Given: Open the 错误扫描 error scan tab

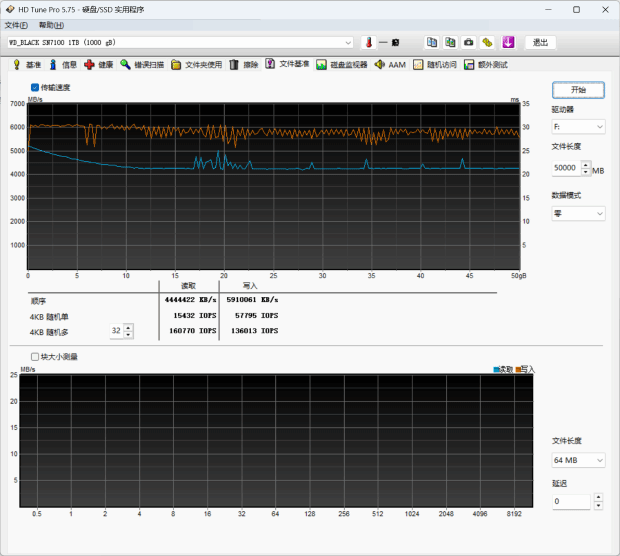Looking at the screenshot, I should click(142, 64).
